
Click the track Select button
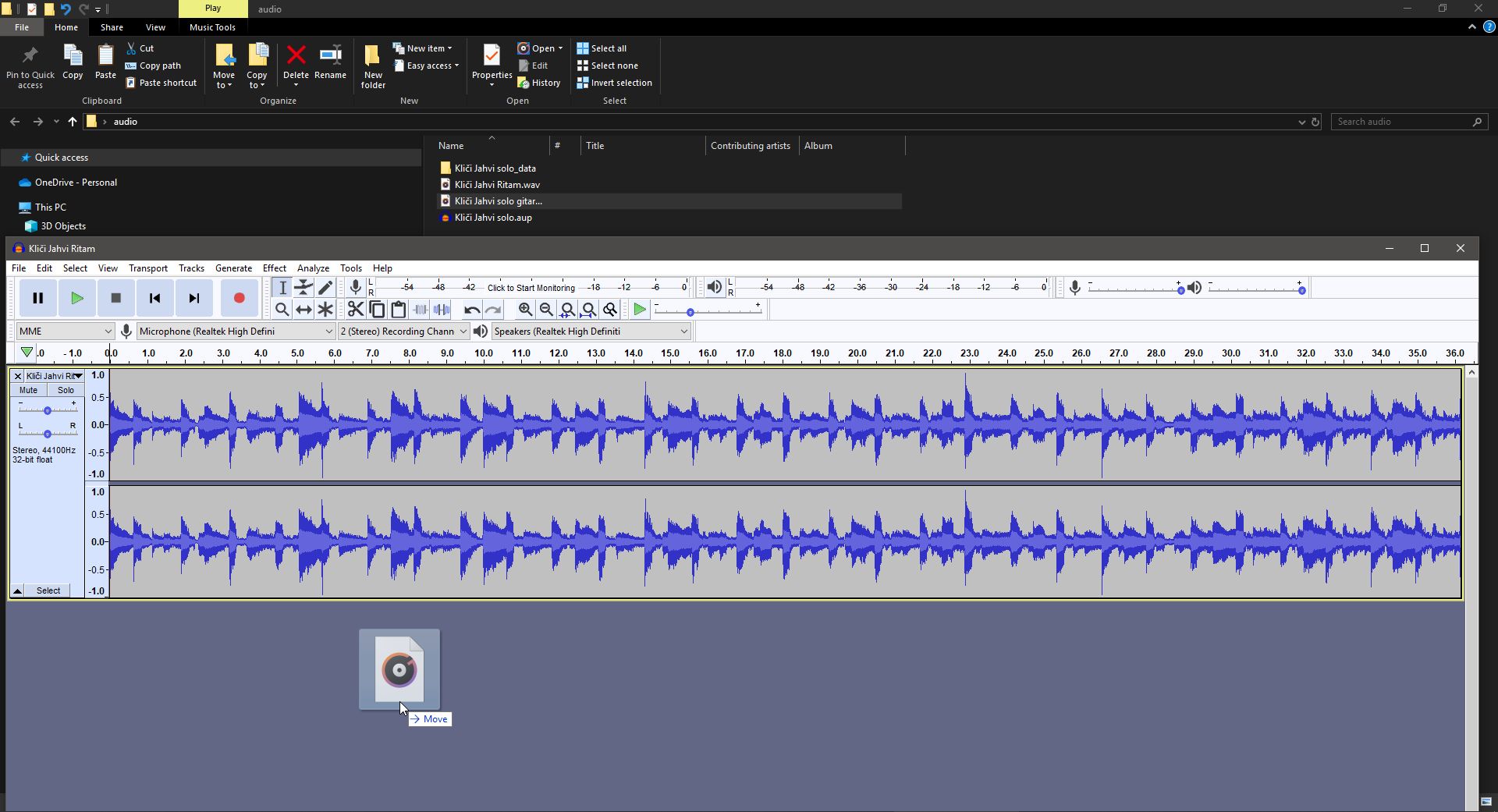pyautogui.click(x=48, y=590)
